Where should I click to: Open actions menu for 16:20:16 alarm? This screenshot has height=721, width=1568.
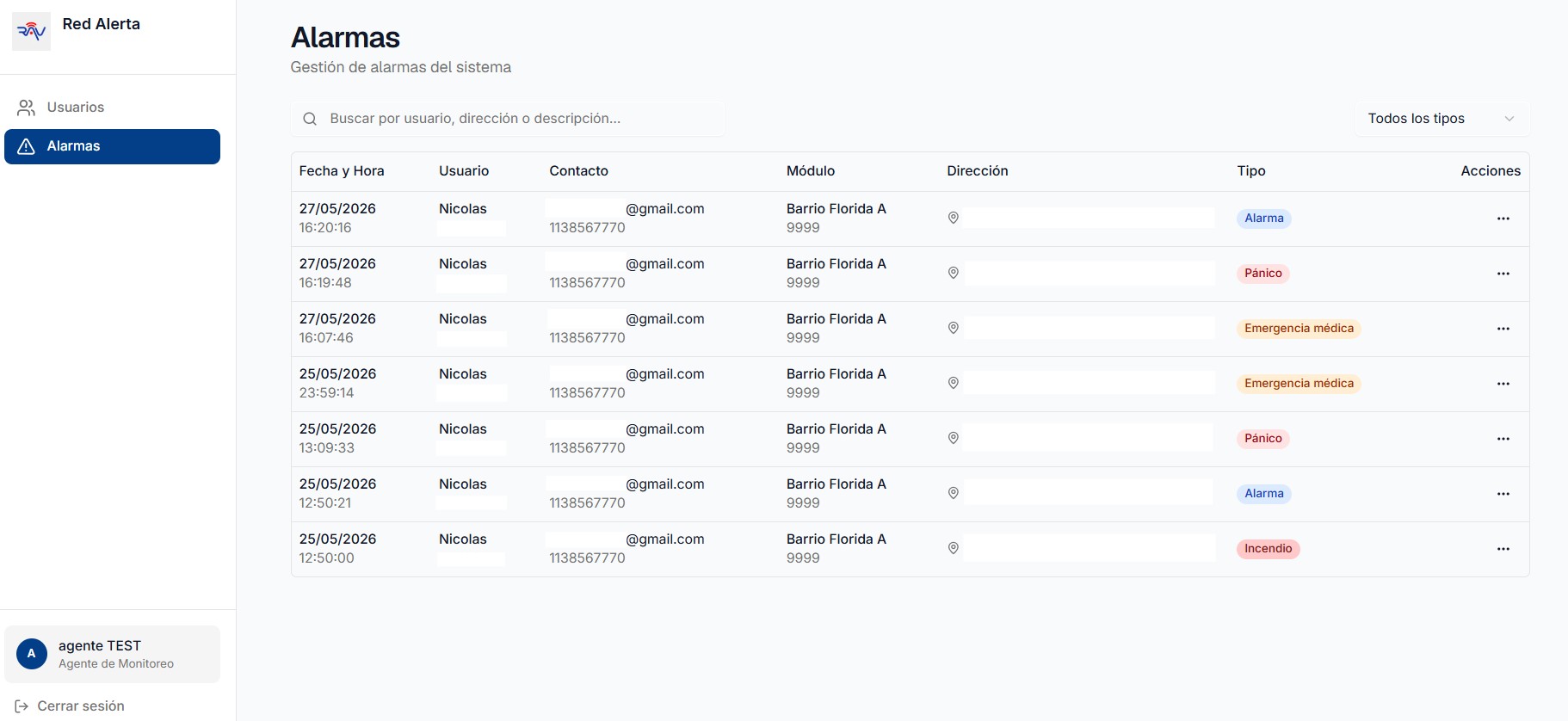tap(1503, 219)
